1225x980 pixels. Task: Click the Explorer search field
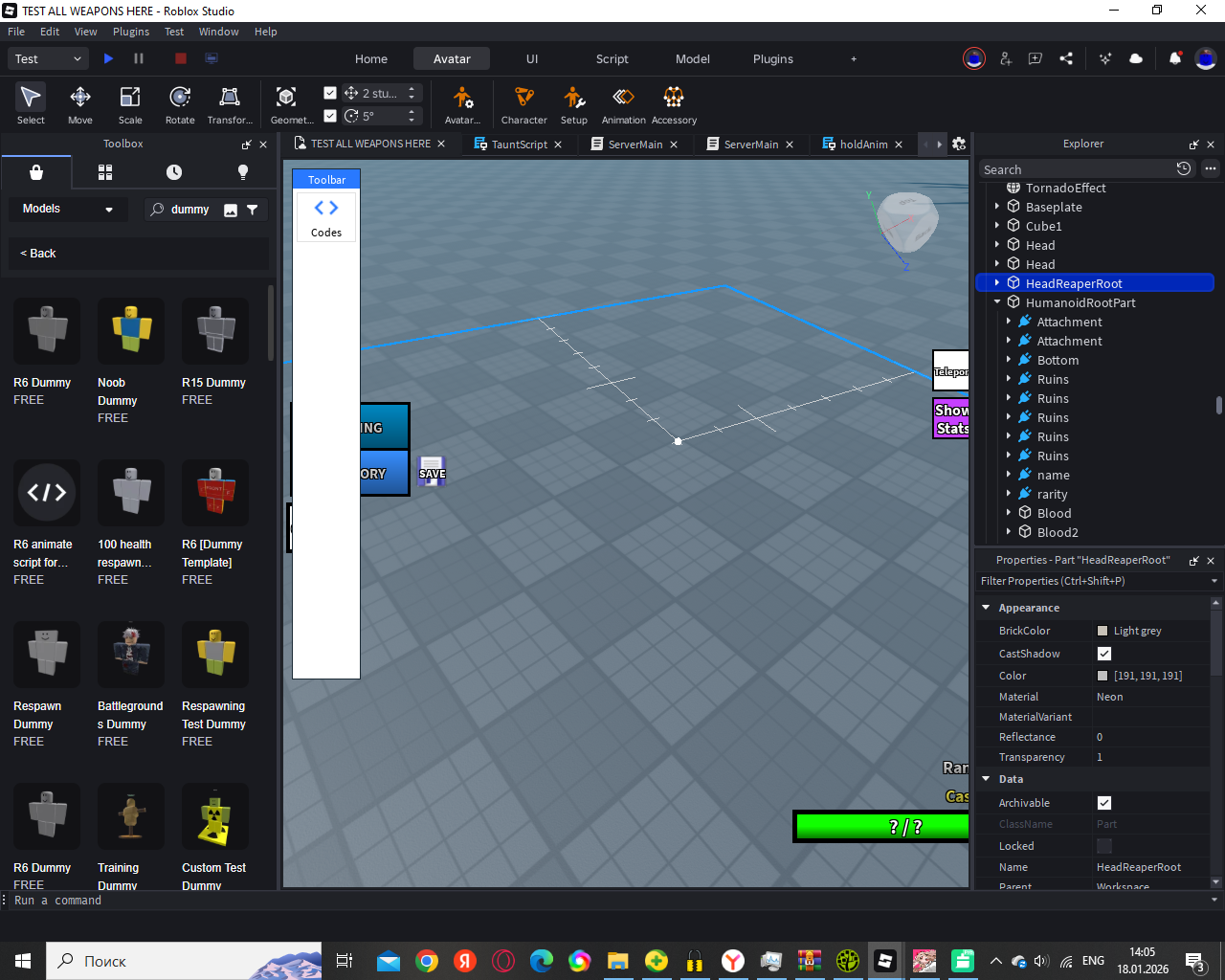(x=1077, y=169)
